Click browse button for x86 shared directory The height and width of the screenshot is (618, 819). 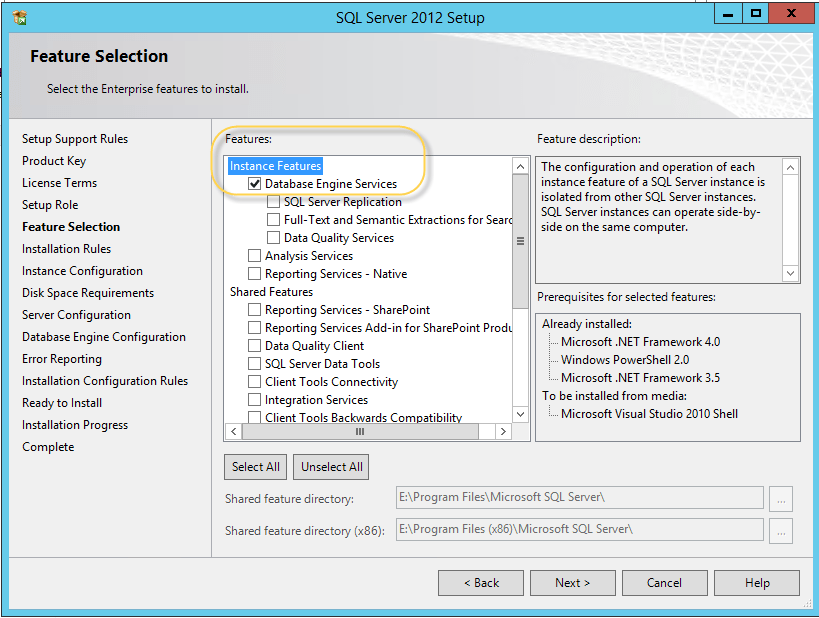tap(783, 529)
